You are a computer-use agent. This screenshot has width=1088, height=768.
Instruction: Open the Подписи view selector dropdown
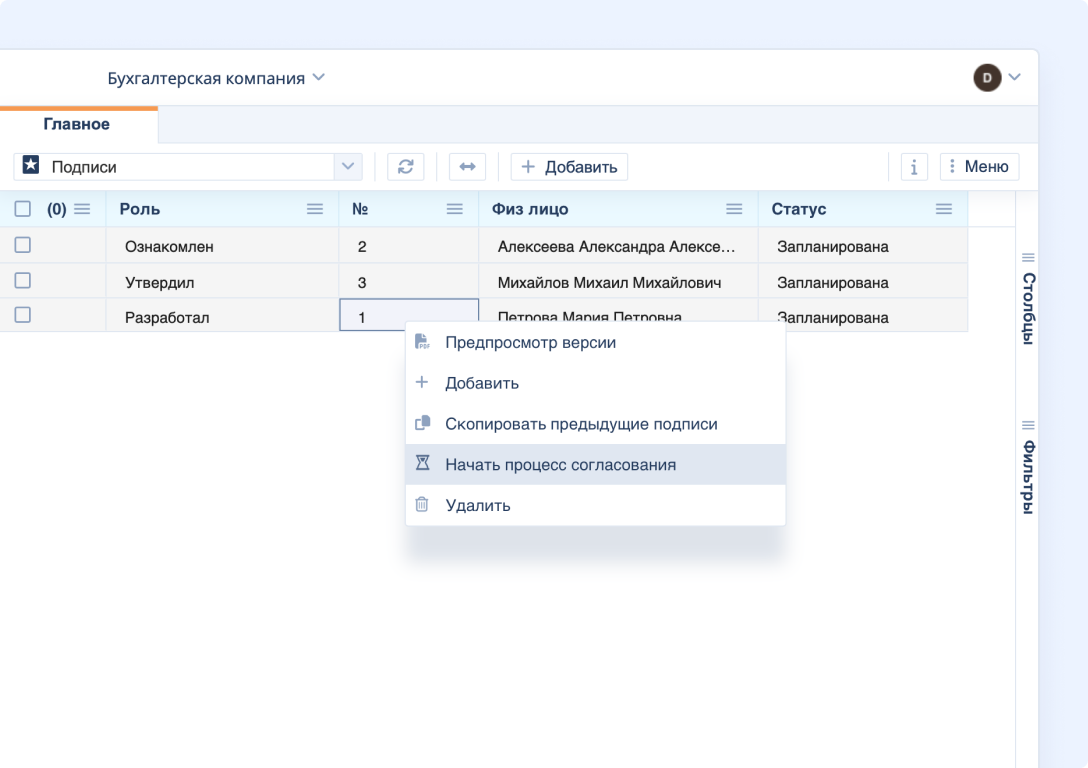348,166
